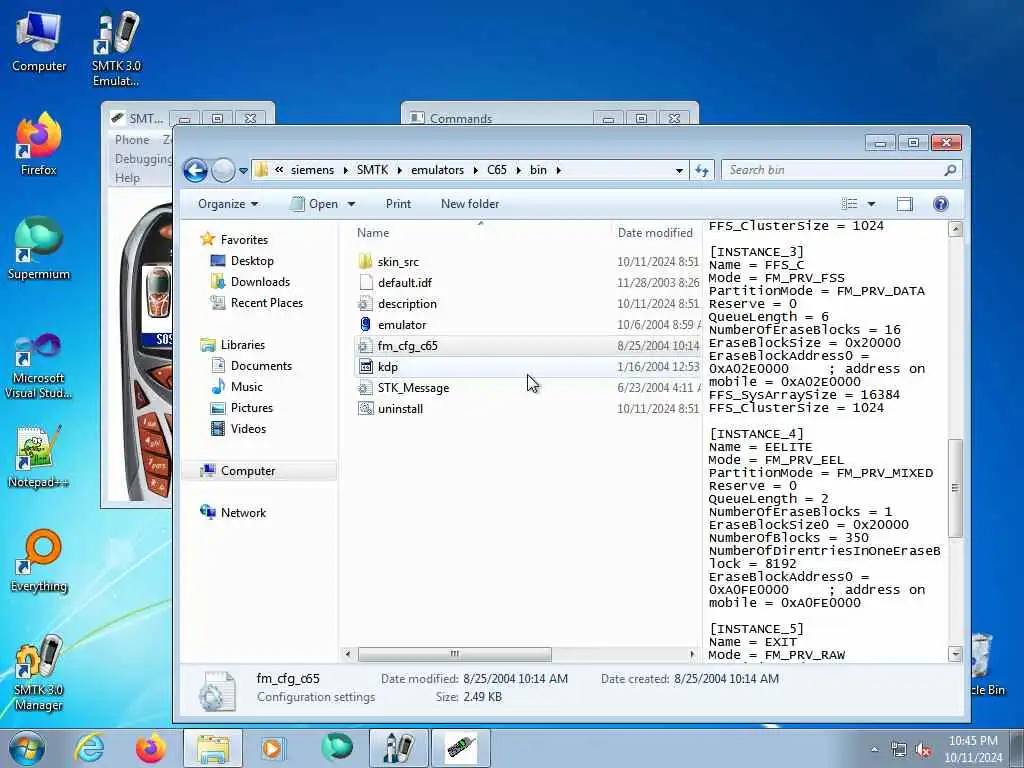Image resolution: width=1024 pixels, height=768 pixels.
Task: Click preview pane scrollbar down arrow
Action: [x=955, y=654]
